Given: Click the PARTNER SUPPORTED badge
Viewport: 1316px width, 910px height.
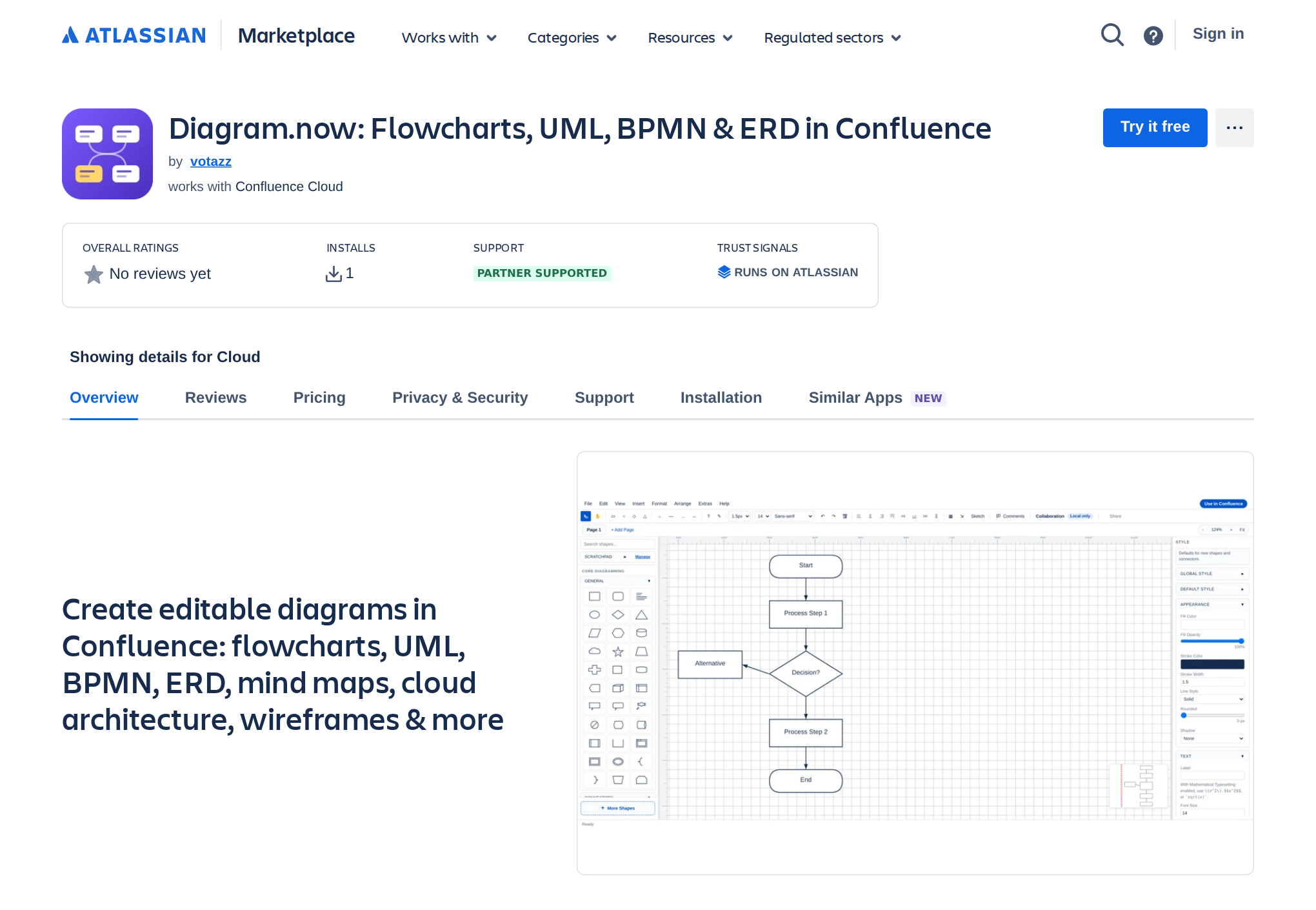Looking at the screenshot, I should click(542, 273).
